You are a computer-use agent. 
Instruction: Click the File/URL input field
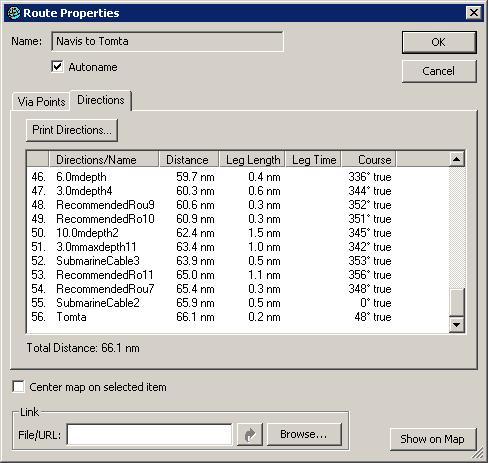point(149,435)
